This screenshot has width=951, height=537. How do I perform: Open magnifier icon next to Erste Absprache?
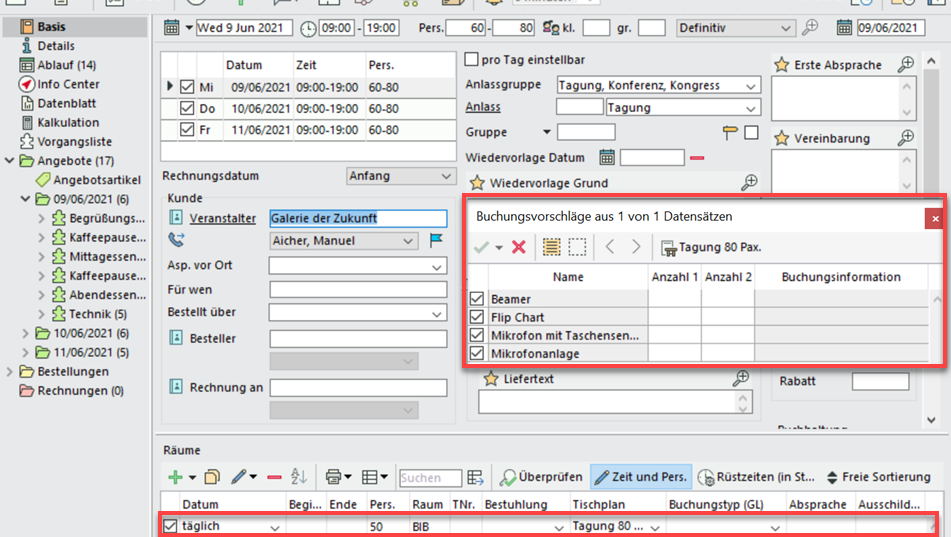905,64
